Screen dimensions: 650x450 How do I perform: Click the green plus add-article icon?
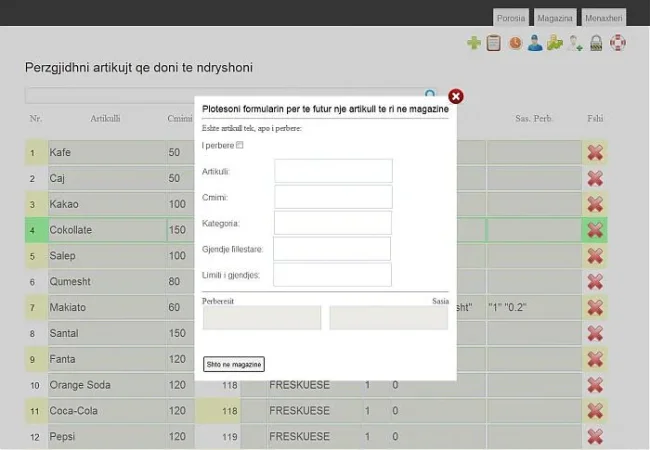click(474, 43)
